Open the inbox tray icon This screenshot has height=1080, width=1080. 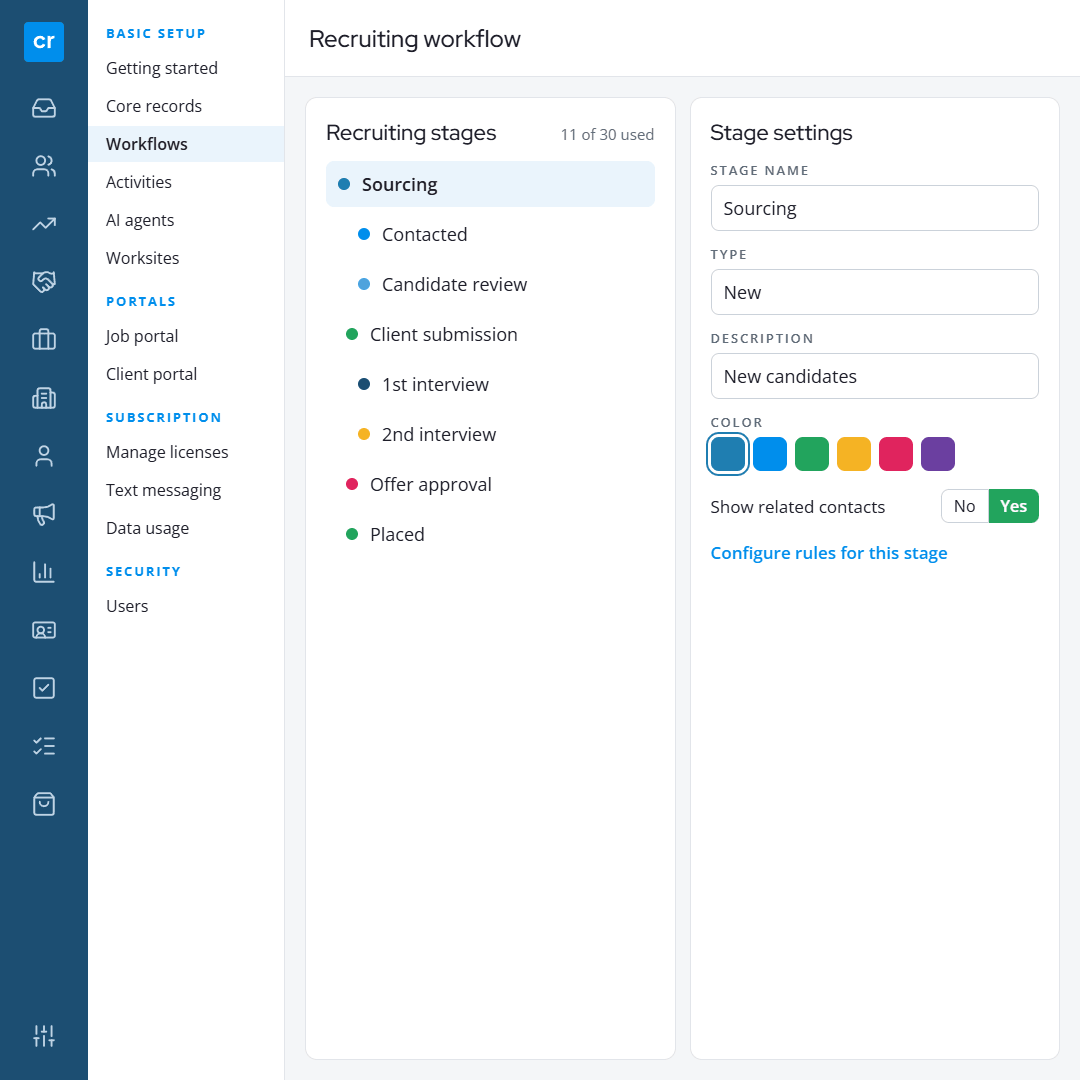44,108
